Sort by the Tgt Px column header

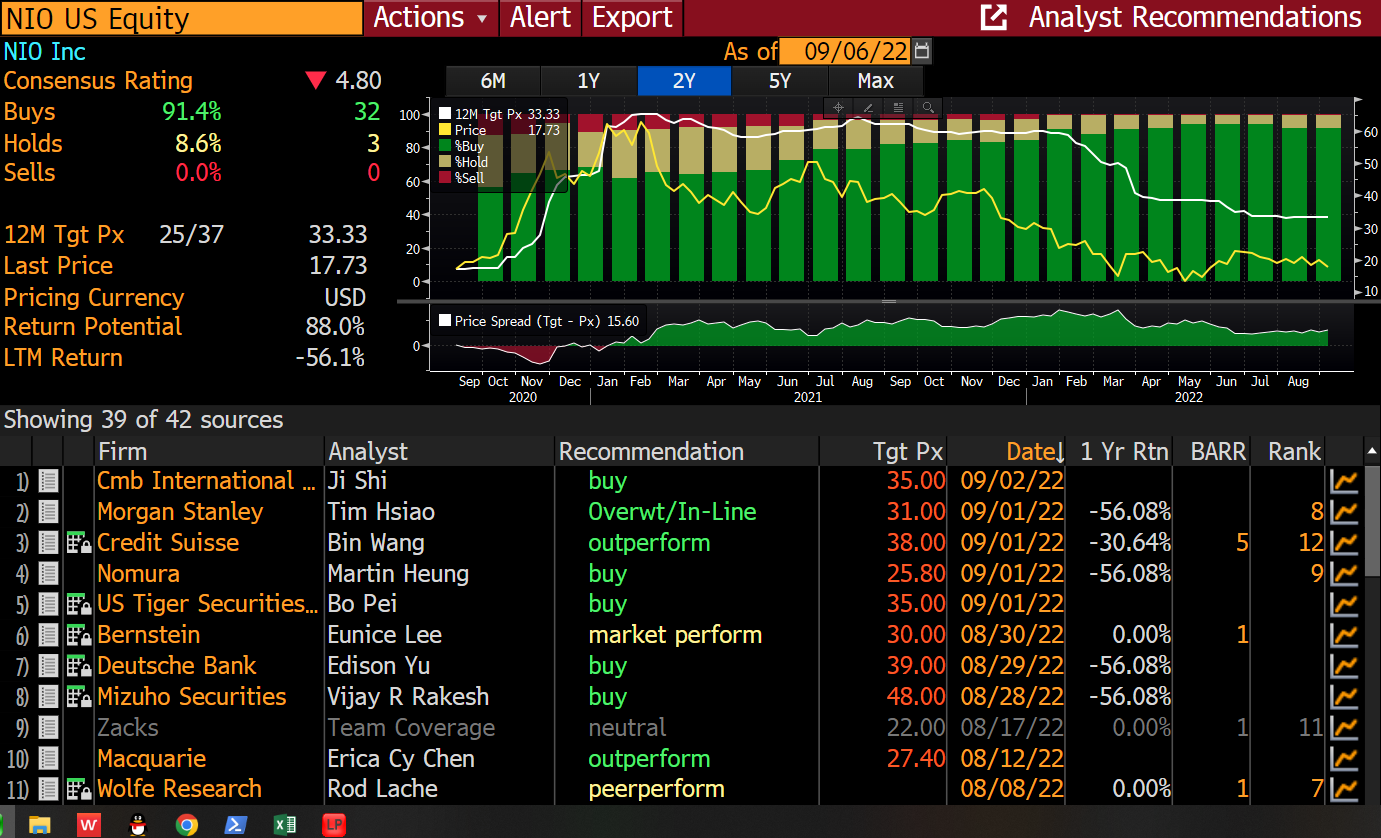(907, 452)
